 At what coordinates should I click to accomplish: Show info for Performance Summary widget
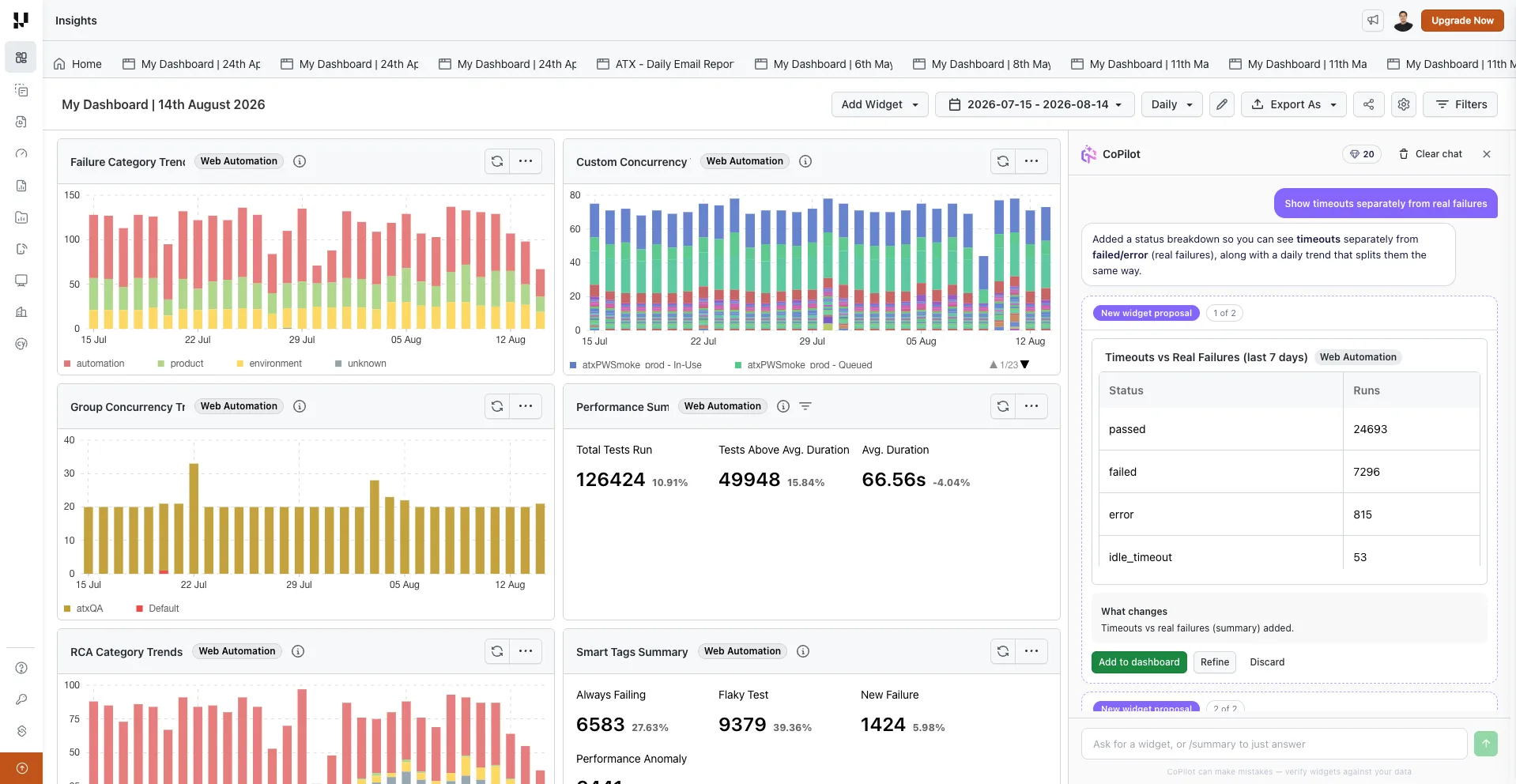[x=783, y=406]
